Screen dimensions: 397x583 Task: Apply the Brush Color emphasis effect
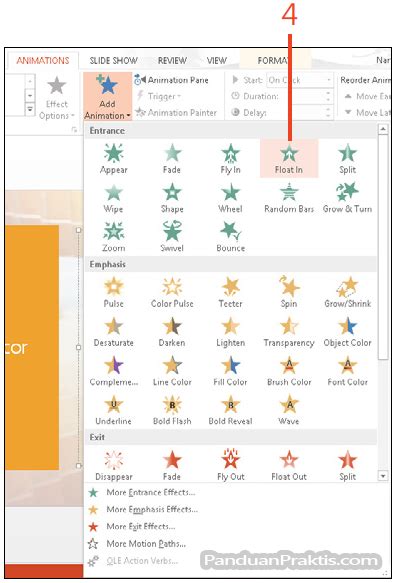[x=289, y=371]
